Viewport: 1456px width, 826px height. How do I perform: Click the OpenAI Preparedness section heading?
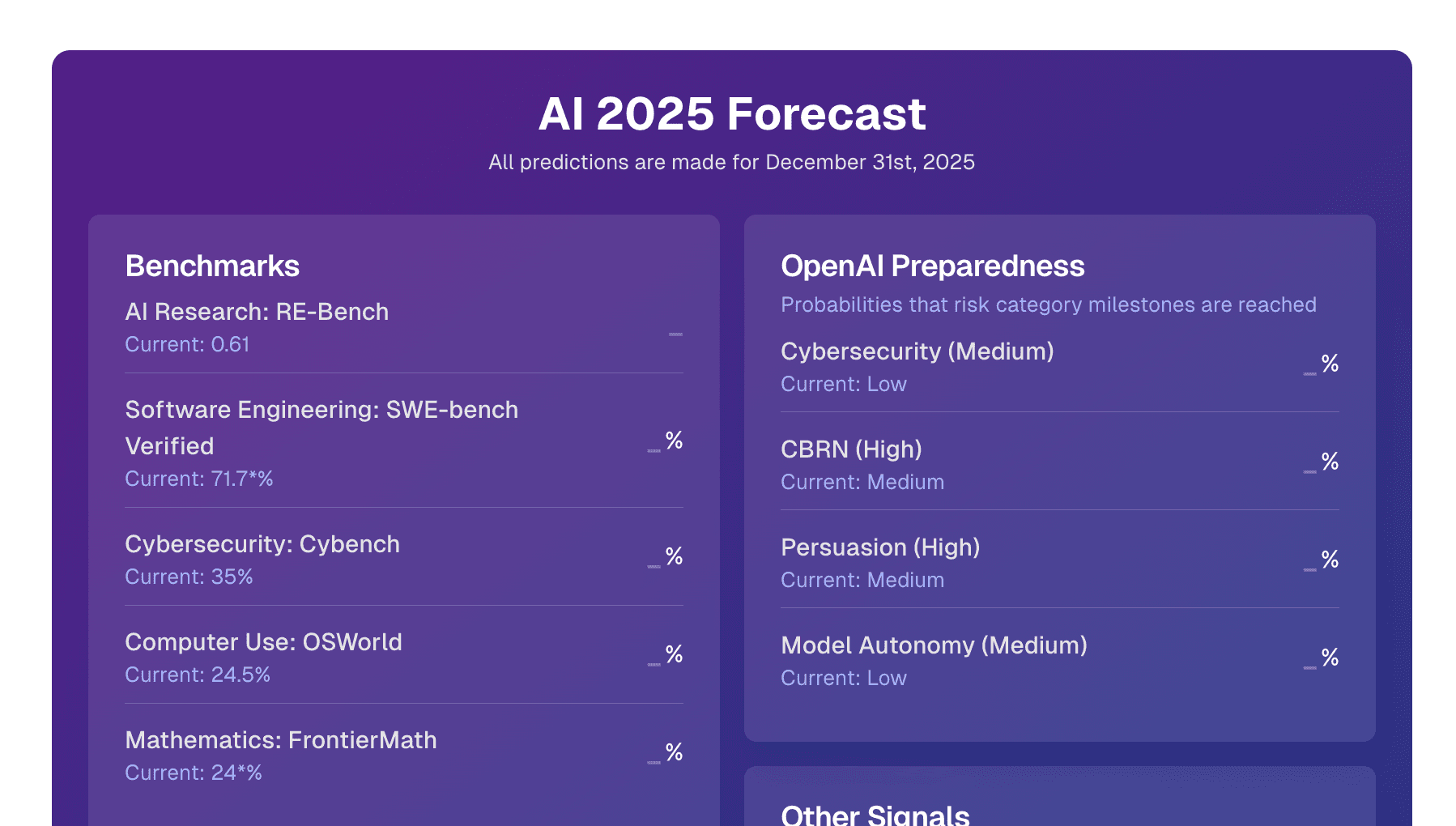pyautogui.click(x=932, y=266)
